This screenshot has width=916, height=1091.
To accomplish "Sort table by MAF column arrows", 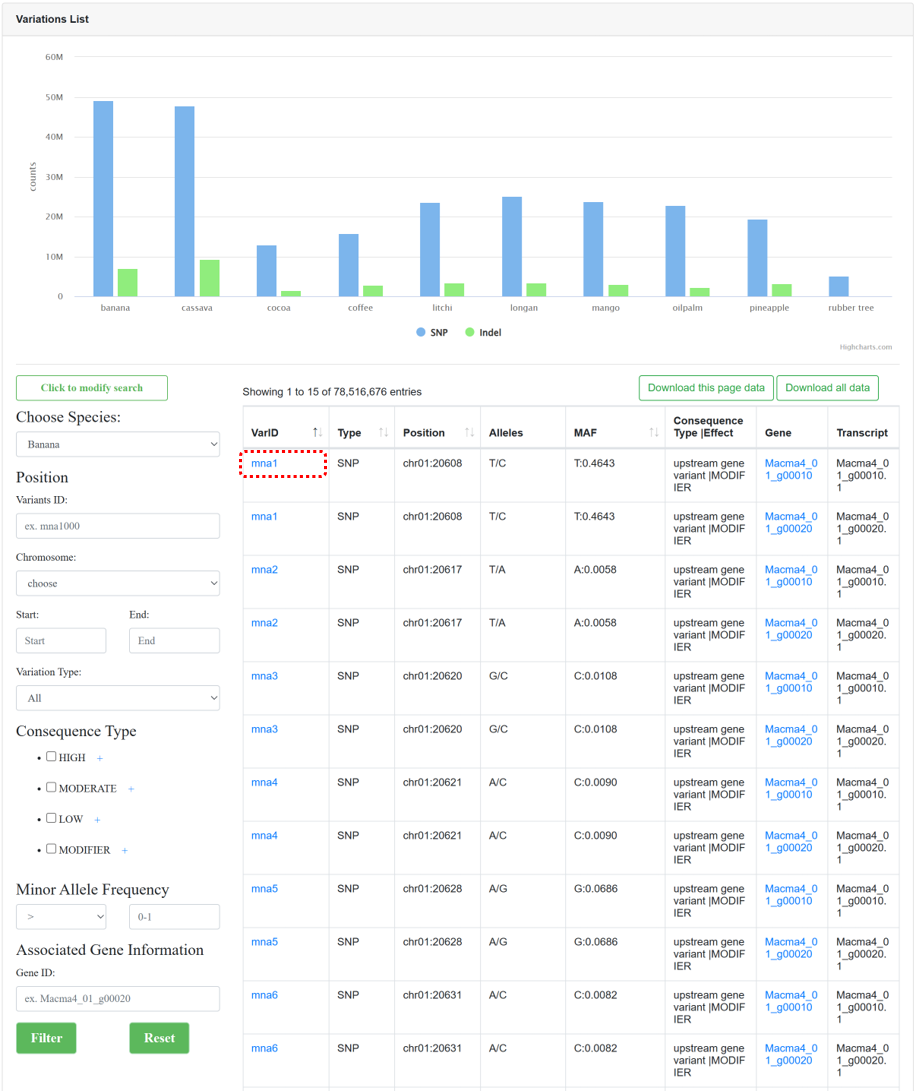I will (654, 432).
